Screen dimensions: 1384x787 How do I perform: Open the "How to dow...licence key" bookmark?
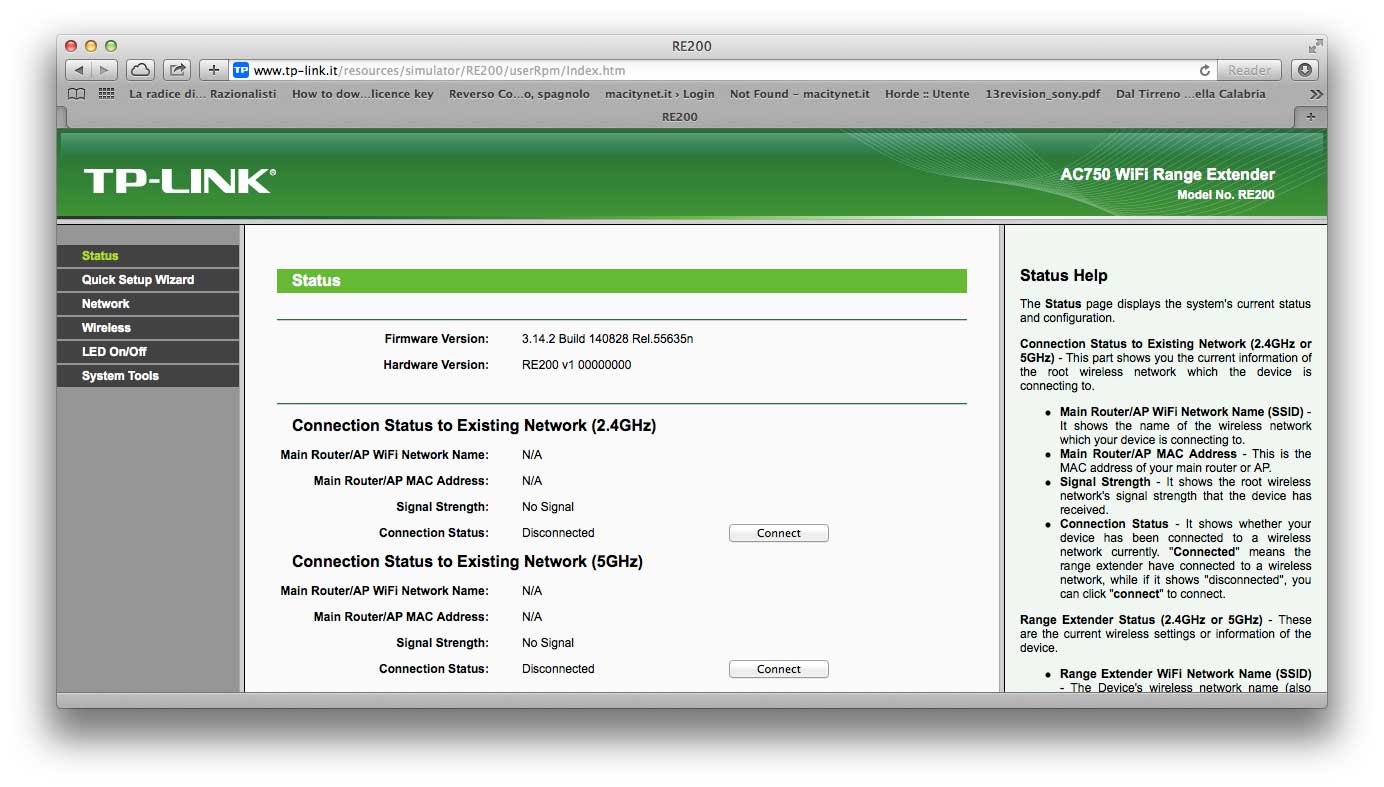click(362, 94)
